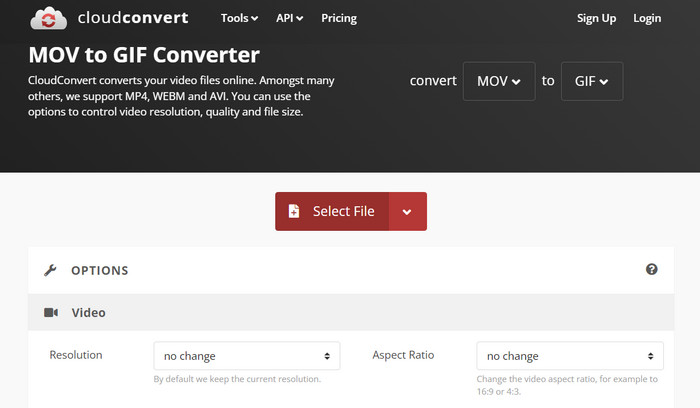Viewport: 700px width, 408px height.
Task: Click the wrench icon beside OPTIONS
Action: [50, 270]
